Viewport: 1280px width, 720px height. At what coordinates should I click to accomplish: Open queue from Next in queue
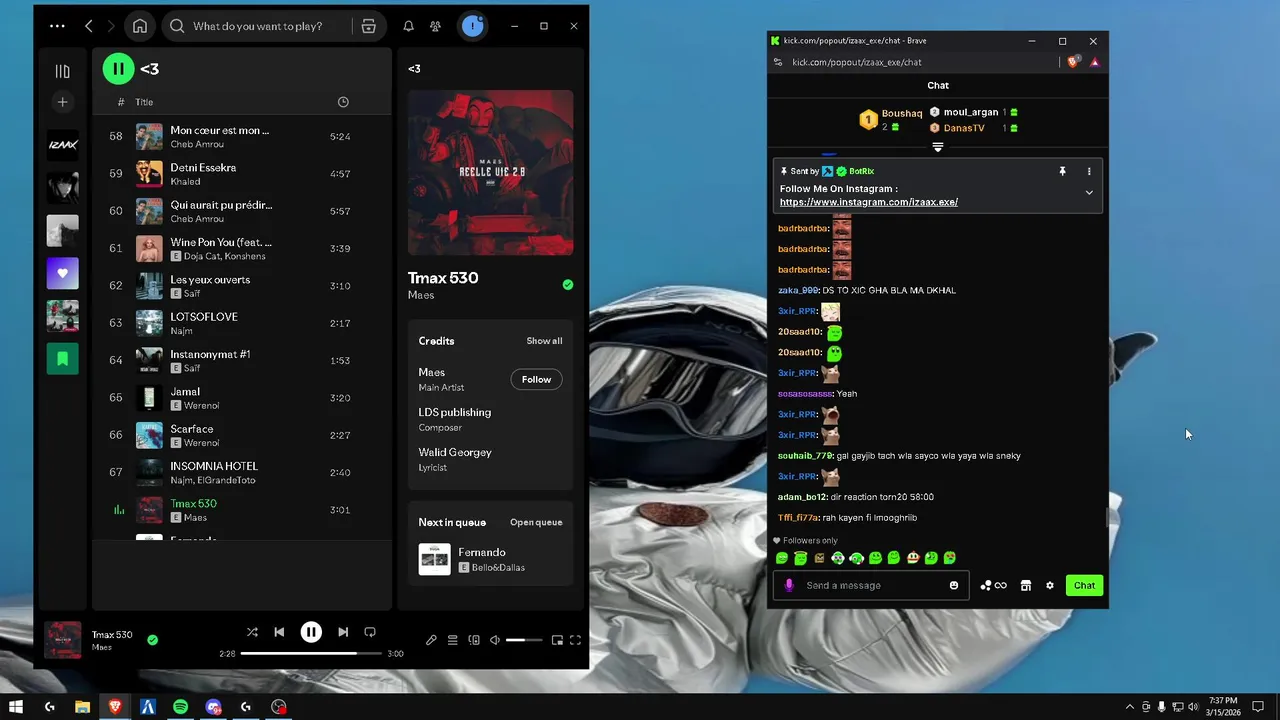click(536, 522)
